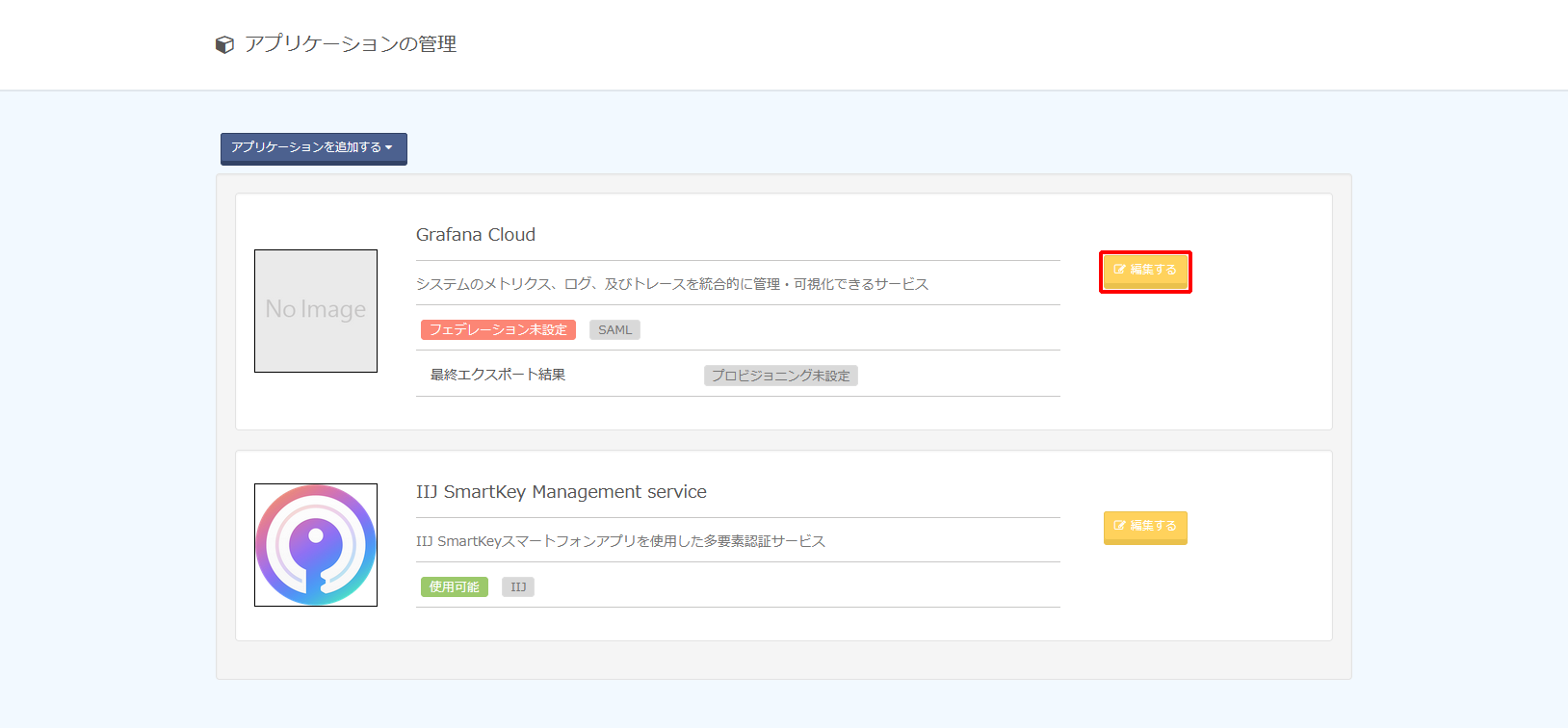Click the Grafana Cloud description text
1568x728 pixels.
pyautogui.click(x=671, y=284)
